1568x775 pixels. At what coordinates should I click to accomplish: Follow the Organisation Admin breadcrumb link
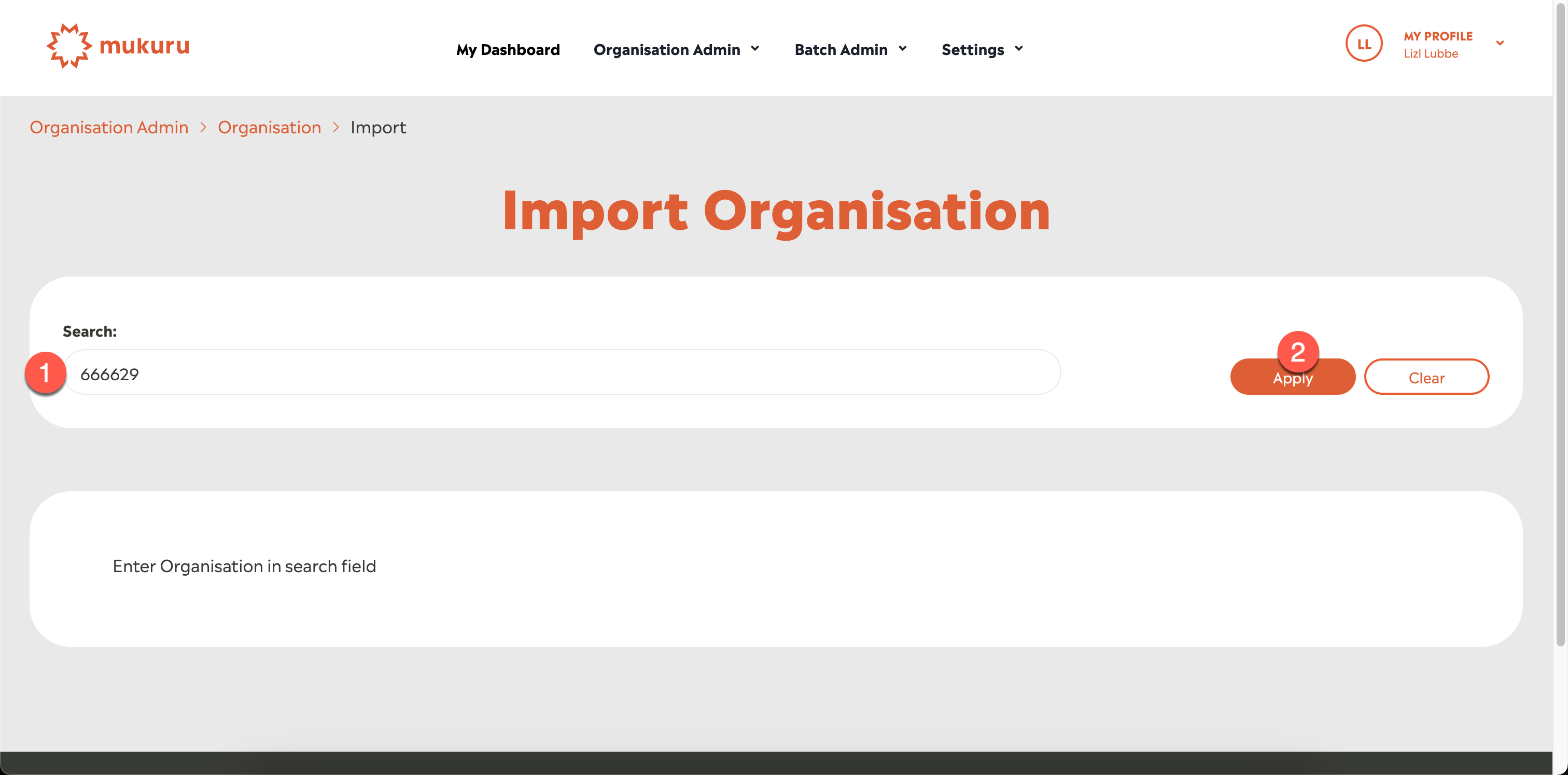109,127
